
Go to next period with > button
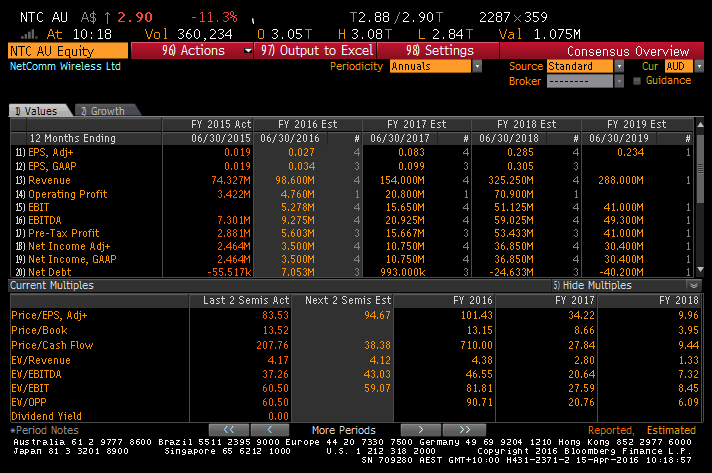point(420,429)
